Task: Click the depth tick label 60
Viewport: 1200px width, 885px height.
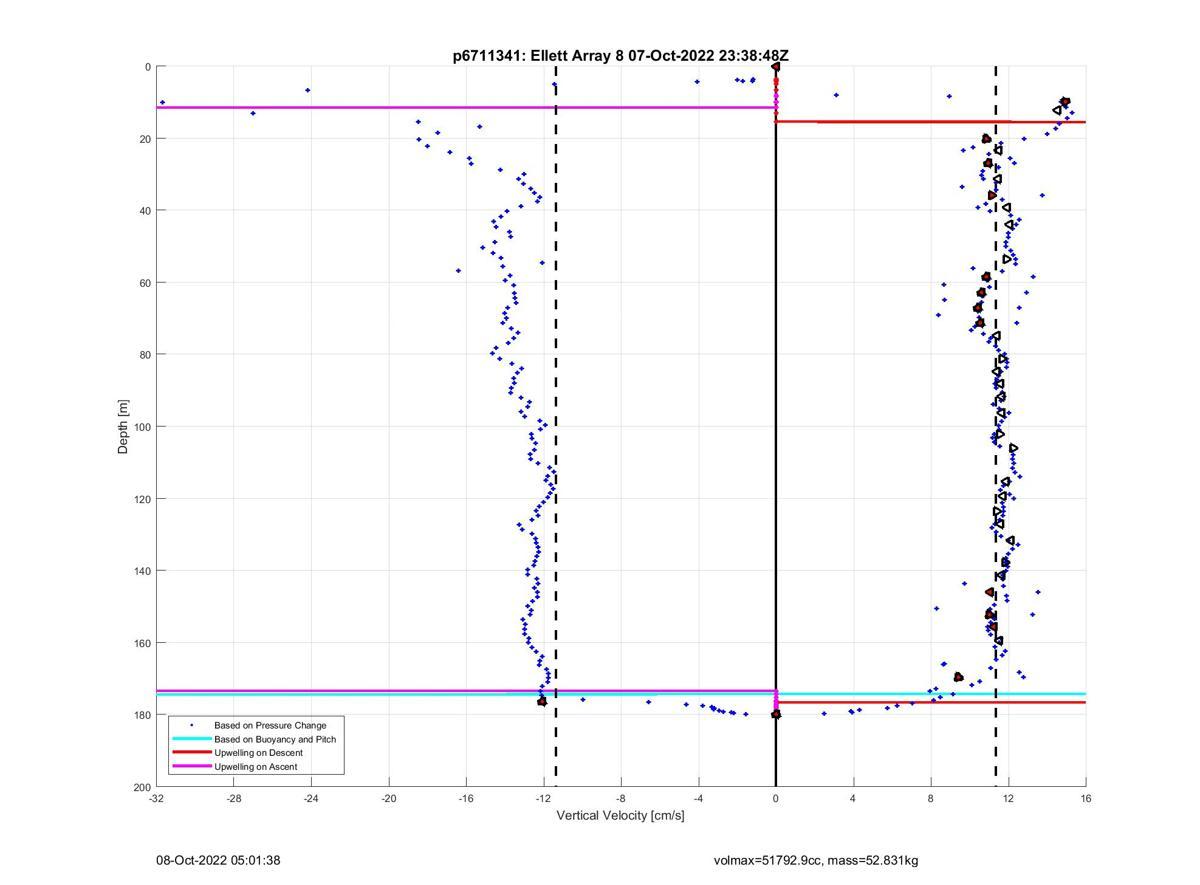Action: click(x=145, y=283)
